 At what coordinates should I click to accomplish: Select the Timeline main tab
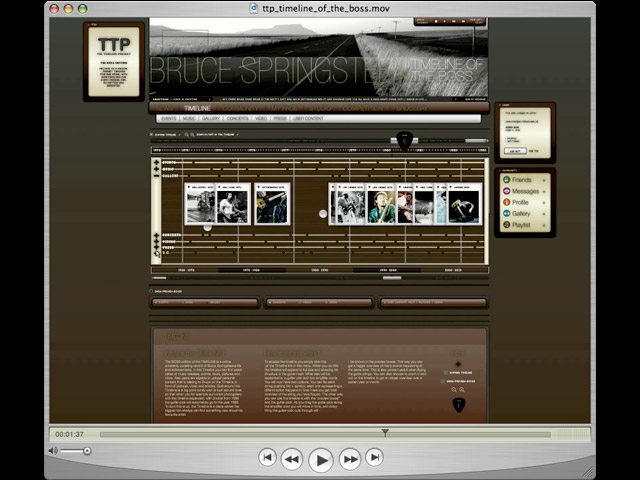tap(197, 108)
